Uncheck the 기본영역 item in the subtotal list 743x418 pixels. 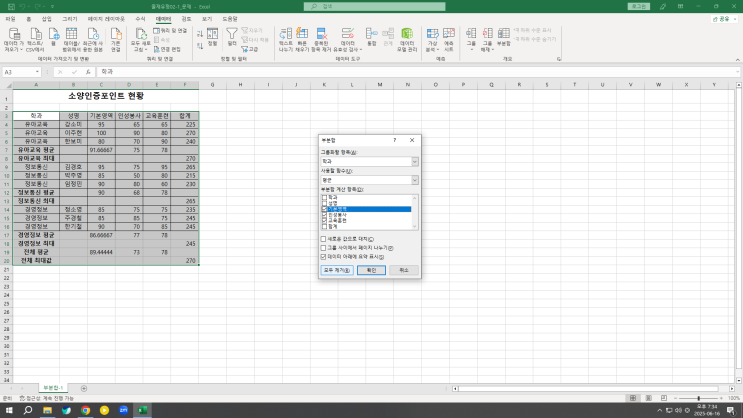pyautogui.click(x=325, y=209)
